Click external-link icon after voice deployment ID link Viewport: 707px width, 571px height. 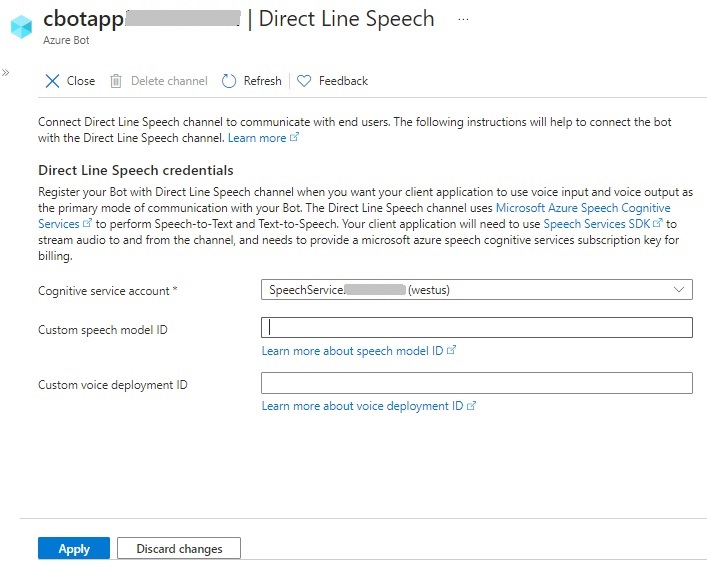(x=471, y=406)
